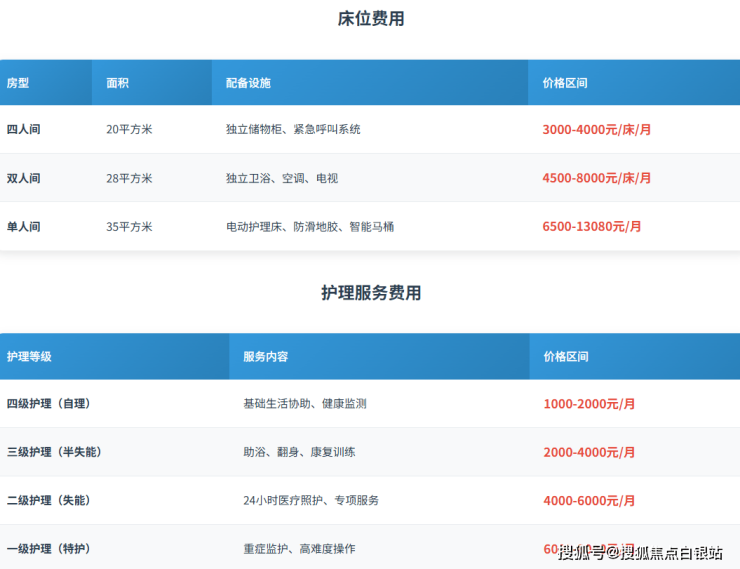Click 价格区间 header in nursing fee table
Screen dimensions: 740x569
click(x=566, y=357)
